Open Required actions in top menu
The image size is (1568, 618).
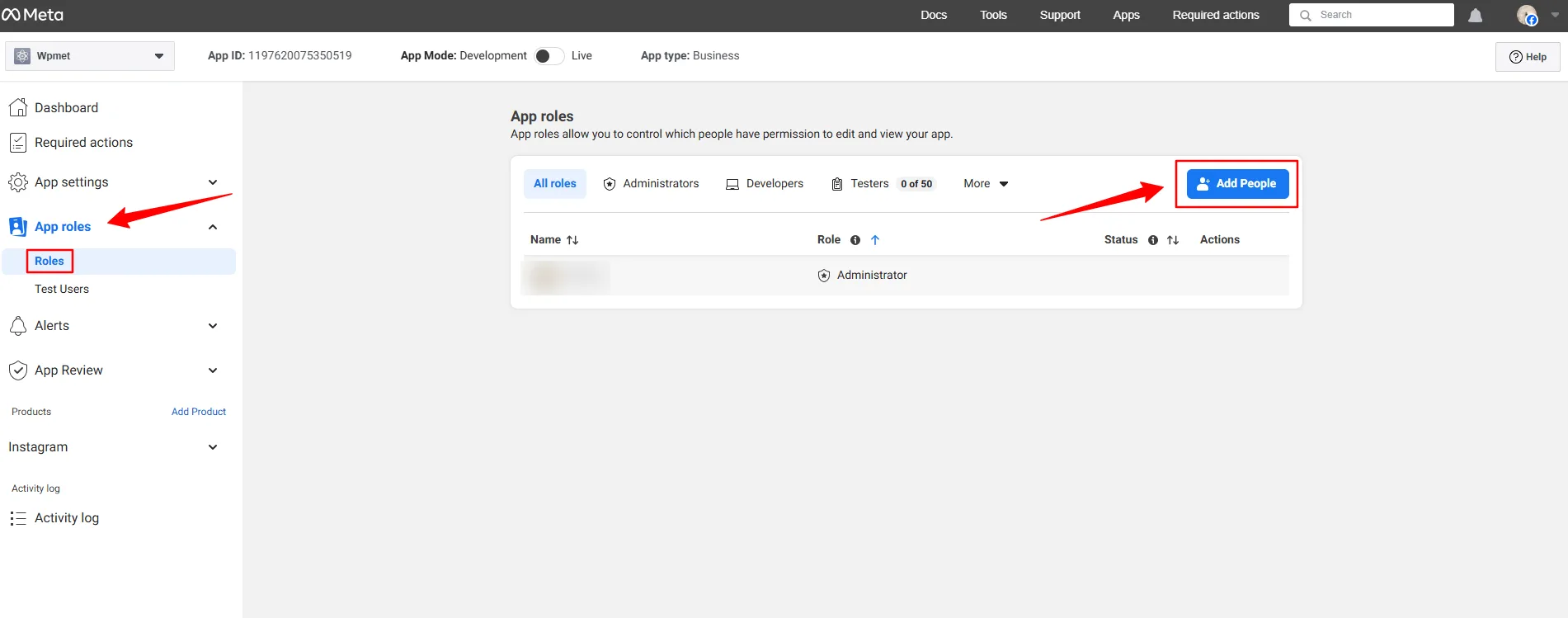coord(1216,15)
